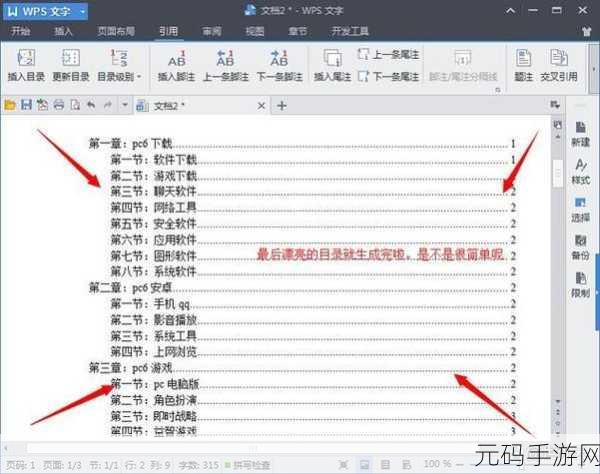This screenshot has width=600, height=474.
Task: Switch to the 页面布局 tab
Action: pyautogui.click(x=116, y=31)
